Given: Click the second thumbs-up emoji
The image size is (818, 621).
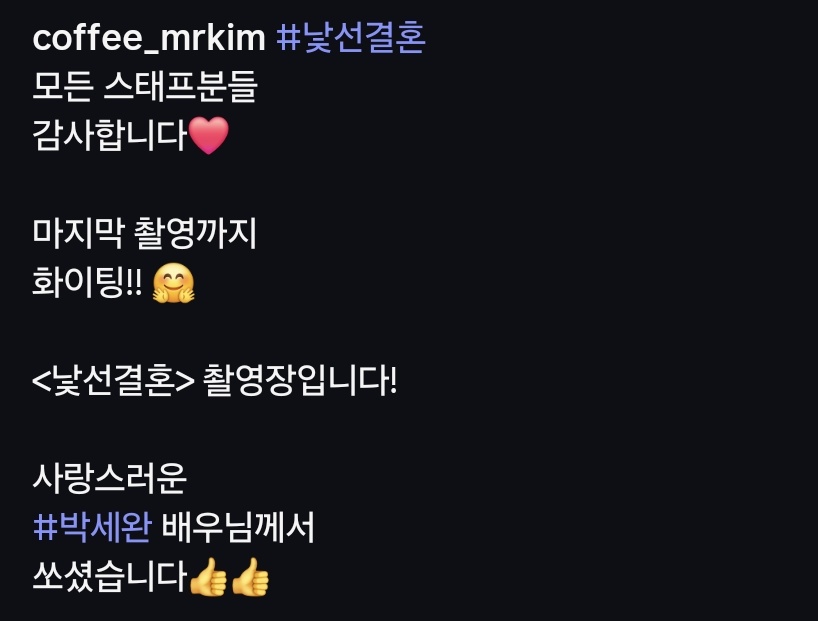Looking at the screenshot, I should click(x=250, y=576).
